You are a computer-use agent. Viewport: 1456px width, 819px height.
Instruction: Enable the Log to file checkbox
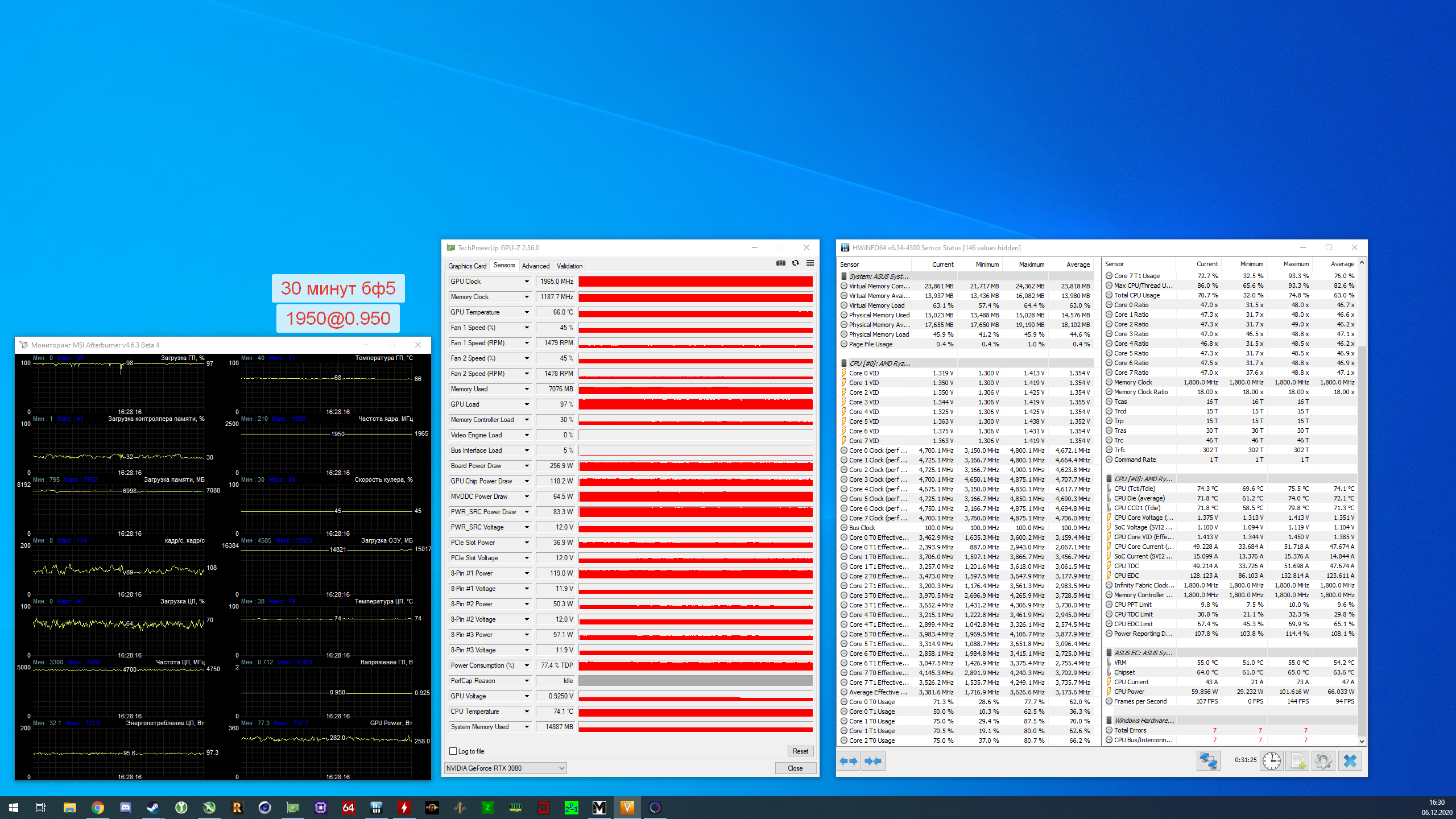[x=453, y=751]
